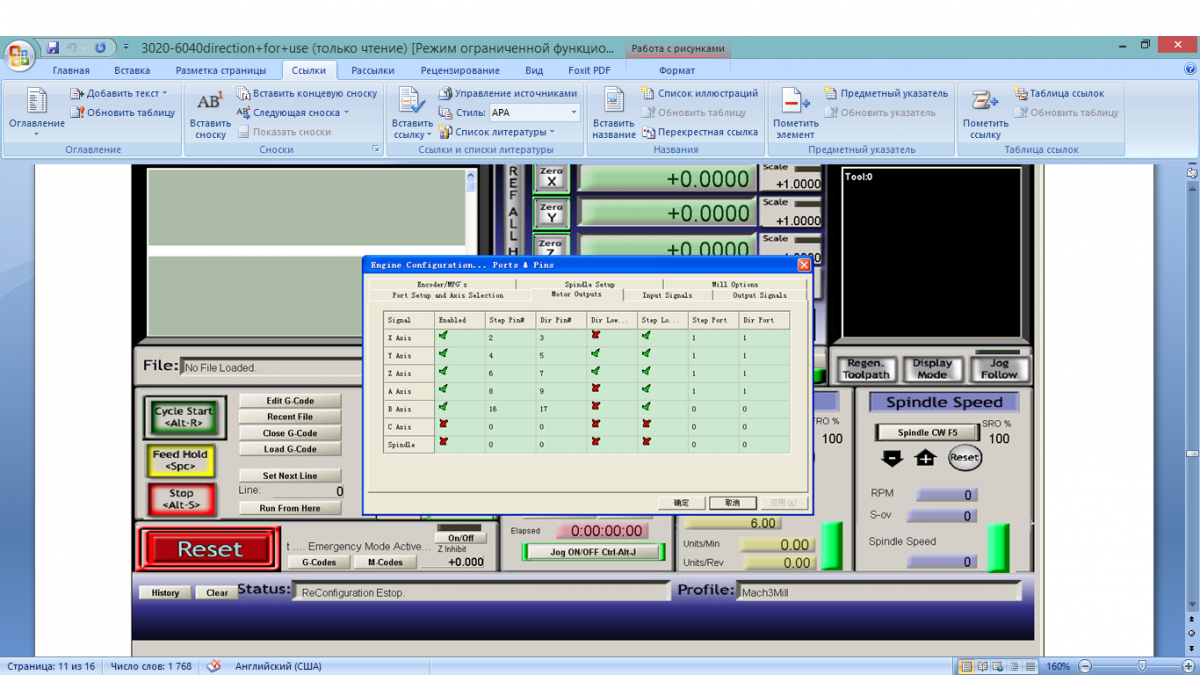
Task: Insert a caption with Вставить название
Action: [613, 114]
